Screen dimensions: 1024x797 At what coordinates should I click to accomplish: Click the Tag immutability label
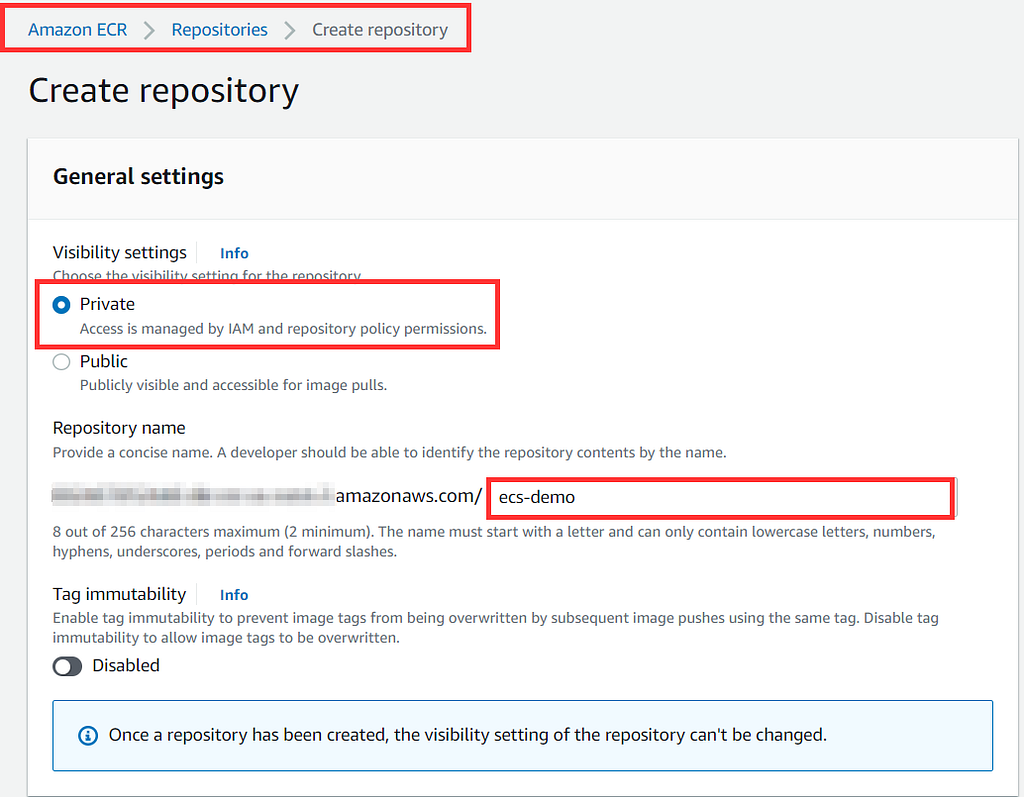120,594
